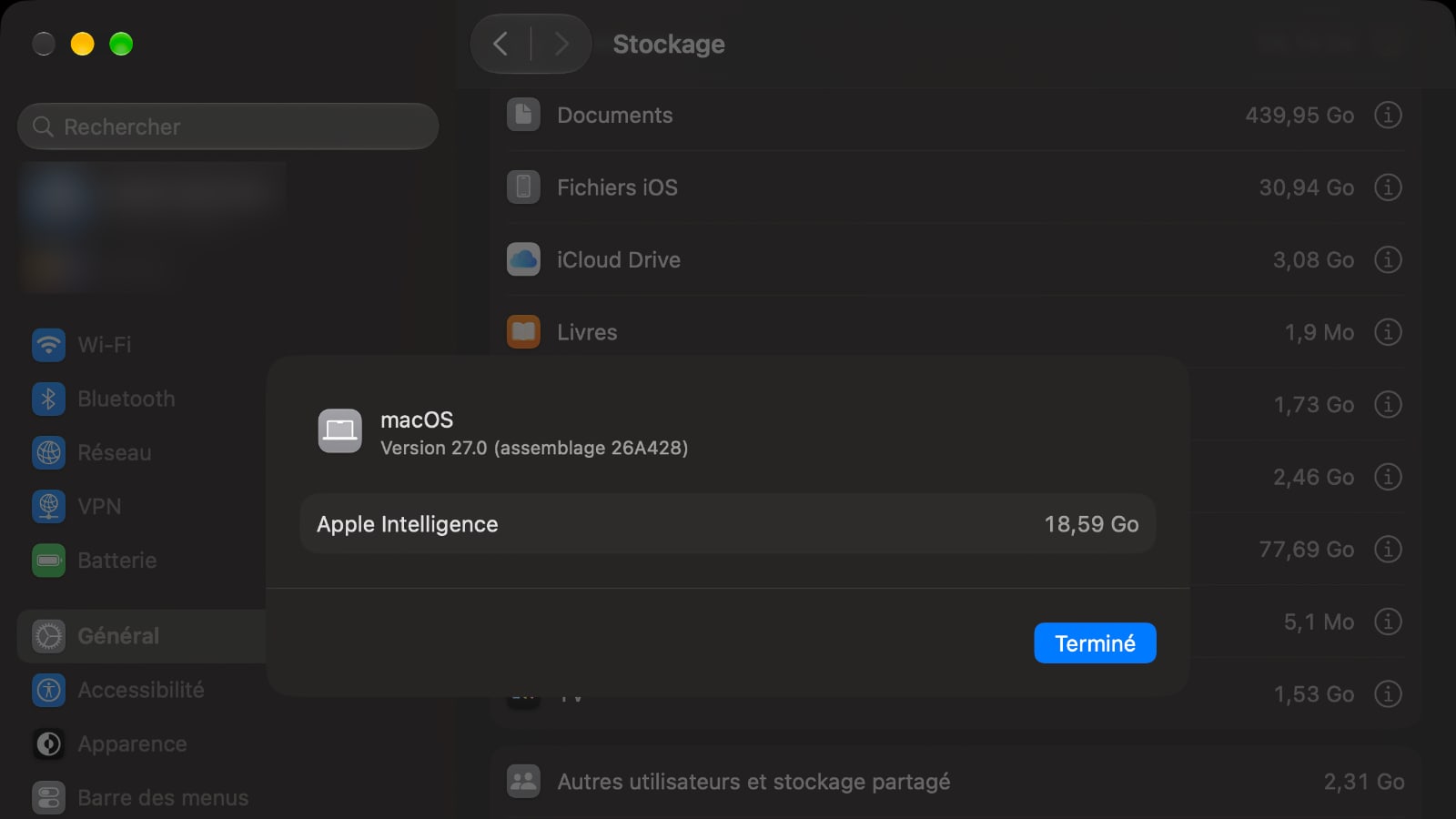1456x819 pixels.
Task: Click the 18,59 Go value
Action: (x=1091, y=524)
